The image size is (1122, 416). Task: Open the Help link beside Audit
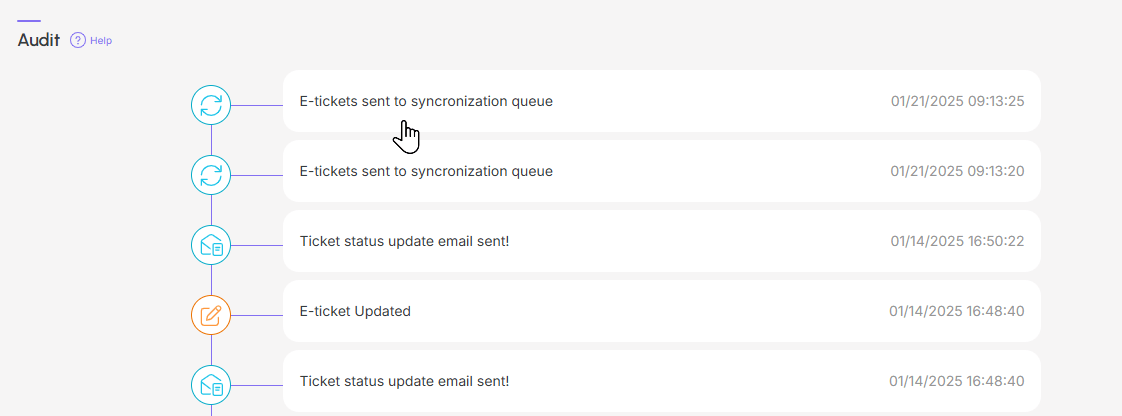101,41
